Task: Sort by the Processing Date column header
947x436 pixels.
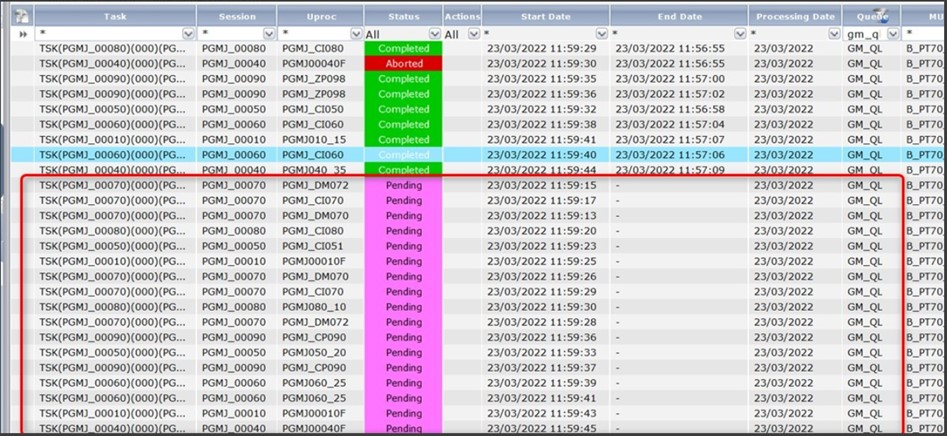Action: (795, 16)
